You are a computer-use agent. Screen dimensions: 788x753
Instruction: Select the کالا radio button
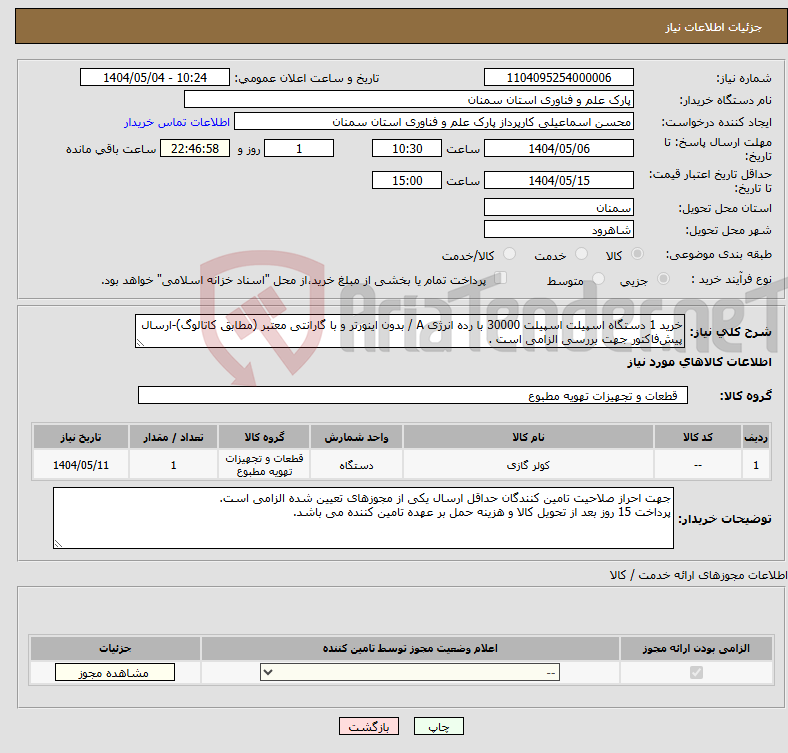click(x=637, y=254)
